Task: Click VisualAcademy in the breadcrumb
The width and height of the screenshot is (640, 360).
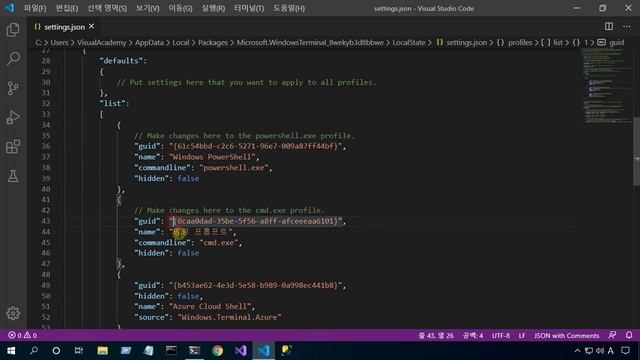Action: [102, 42]
